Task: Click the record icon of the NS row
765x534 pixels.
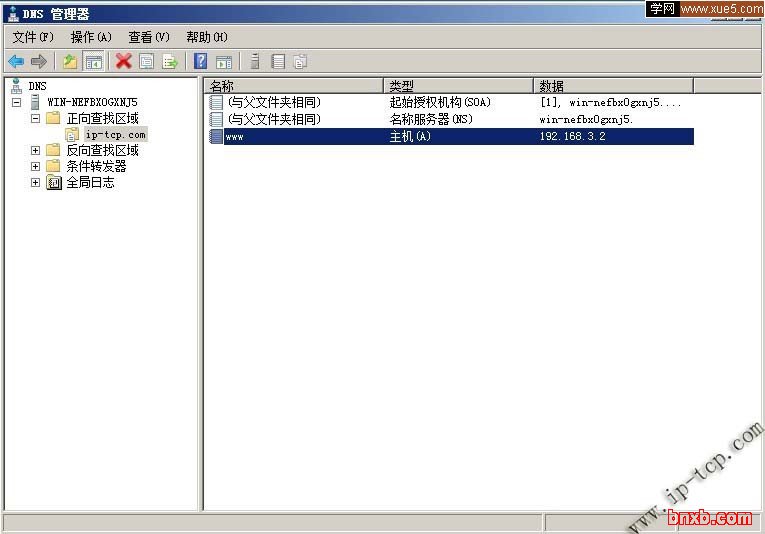Action: [x=216, y=119]
